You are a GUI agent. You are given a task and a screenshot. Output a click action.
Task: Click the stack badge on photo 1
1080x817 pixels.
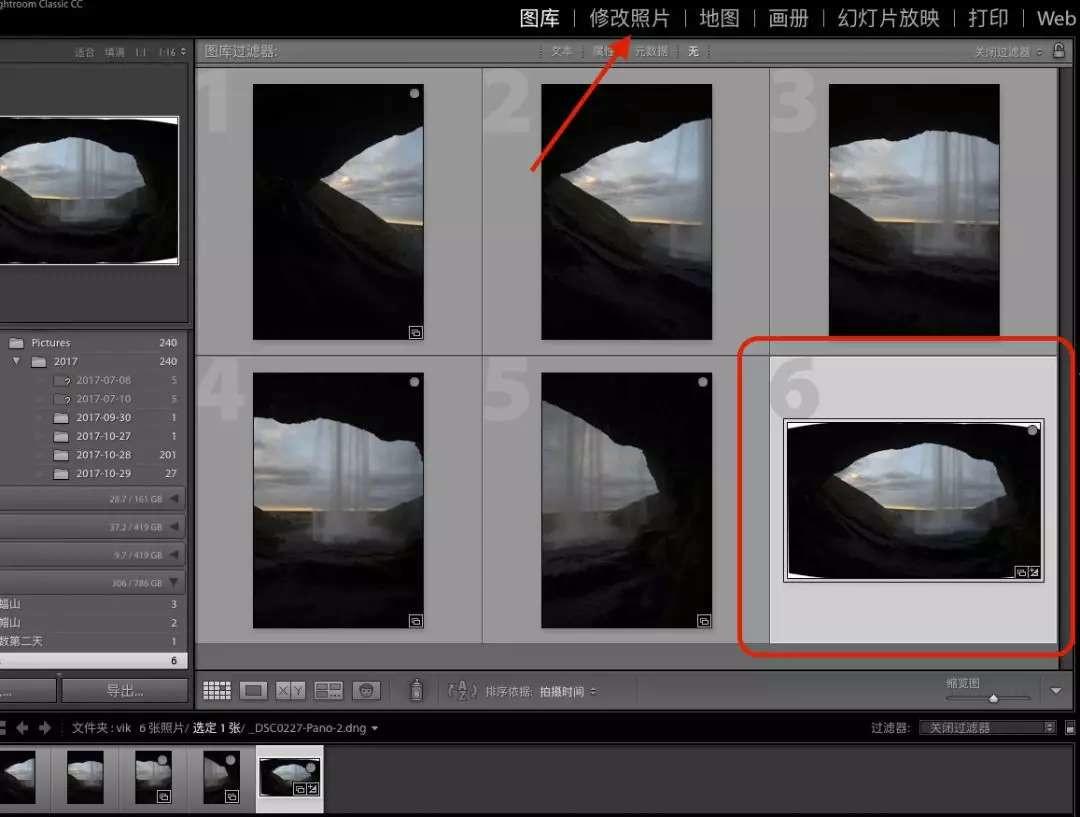415,333
